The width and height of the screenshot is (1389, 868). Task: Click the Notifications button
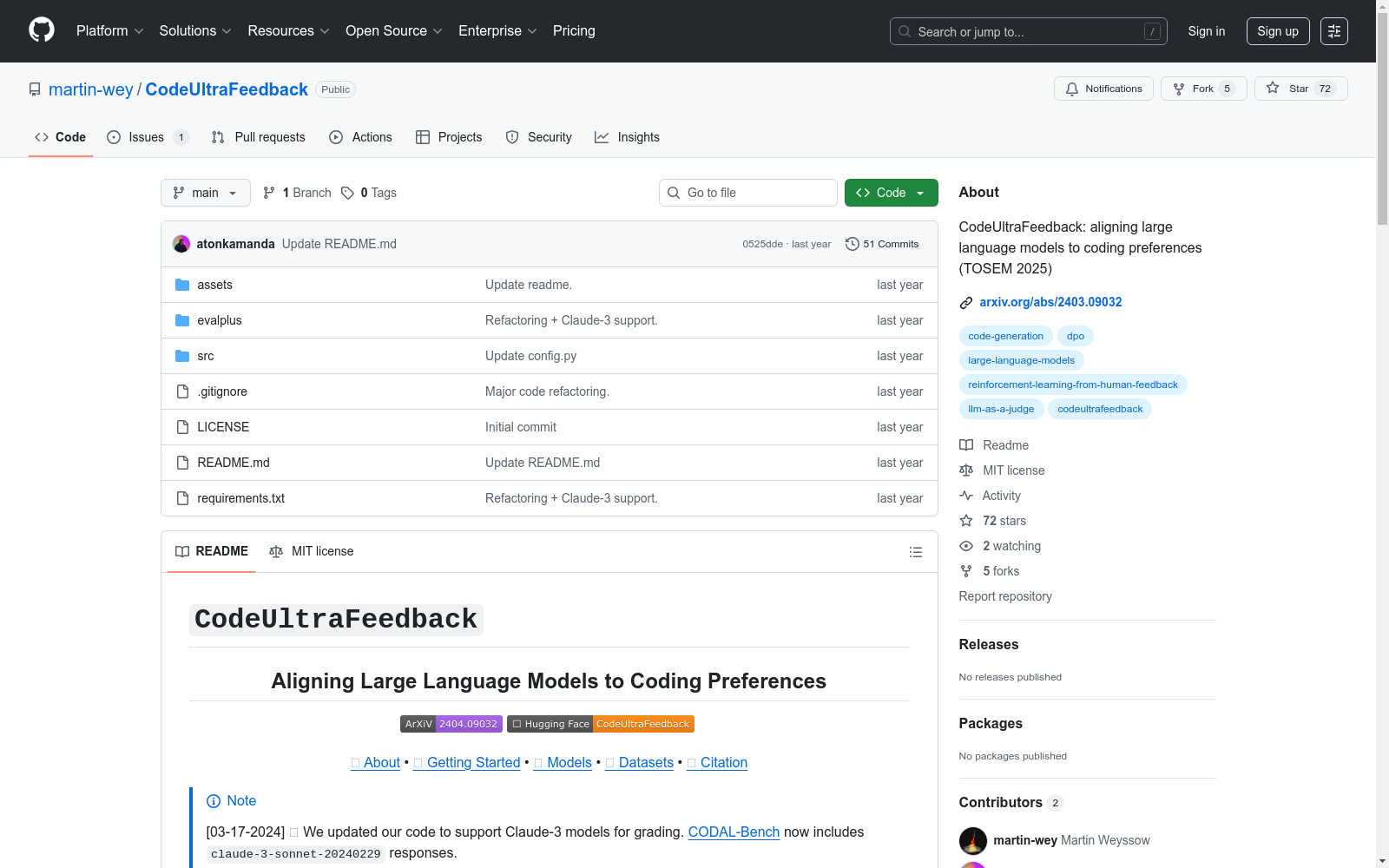1104,89
